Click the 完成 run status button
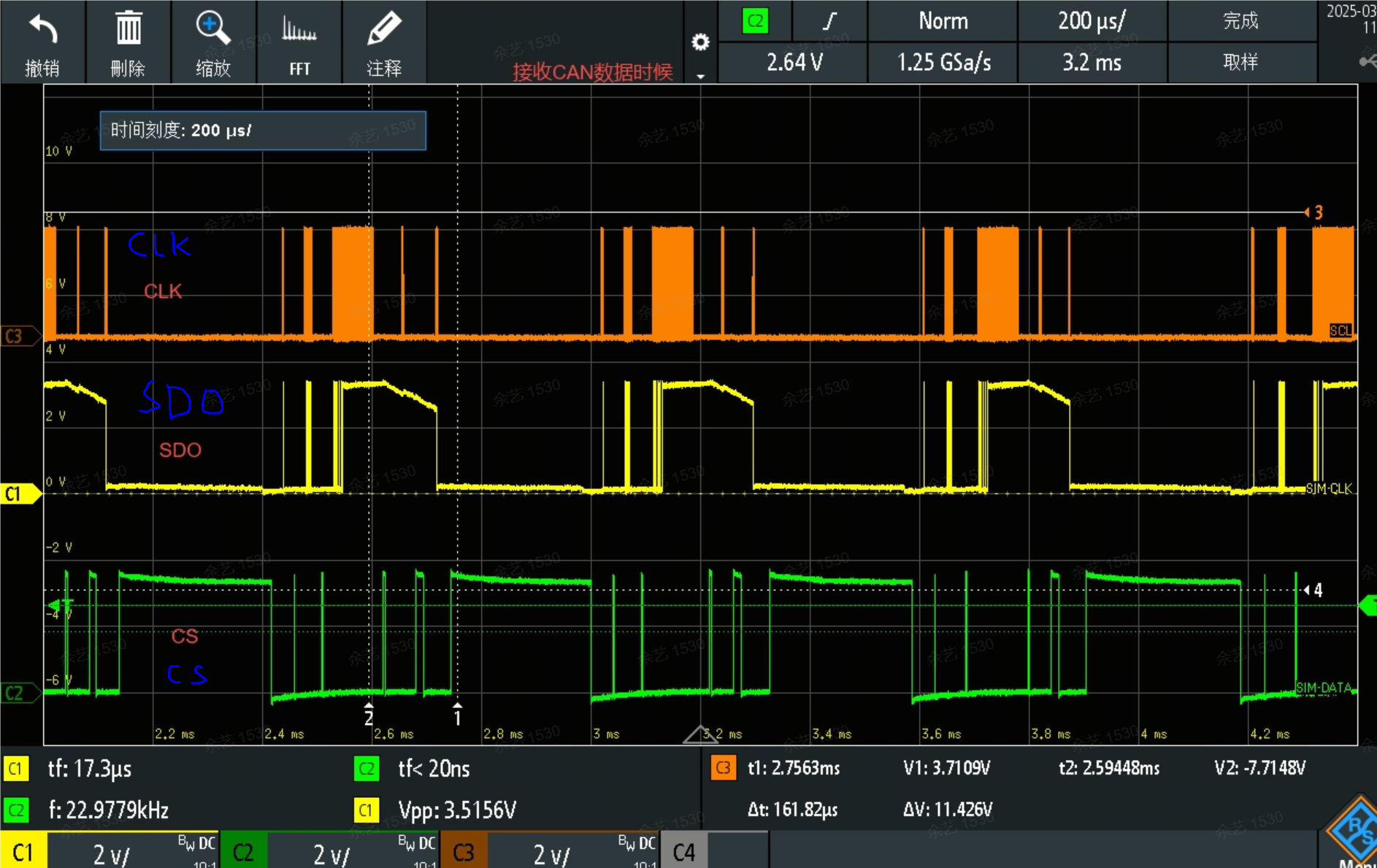Viewport: 1377px width, 868px height. (1242, 21)
